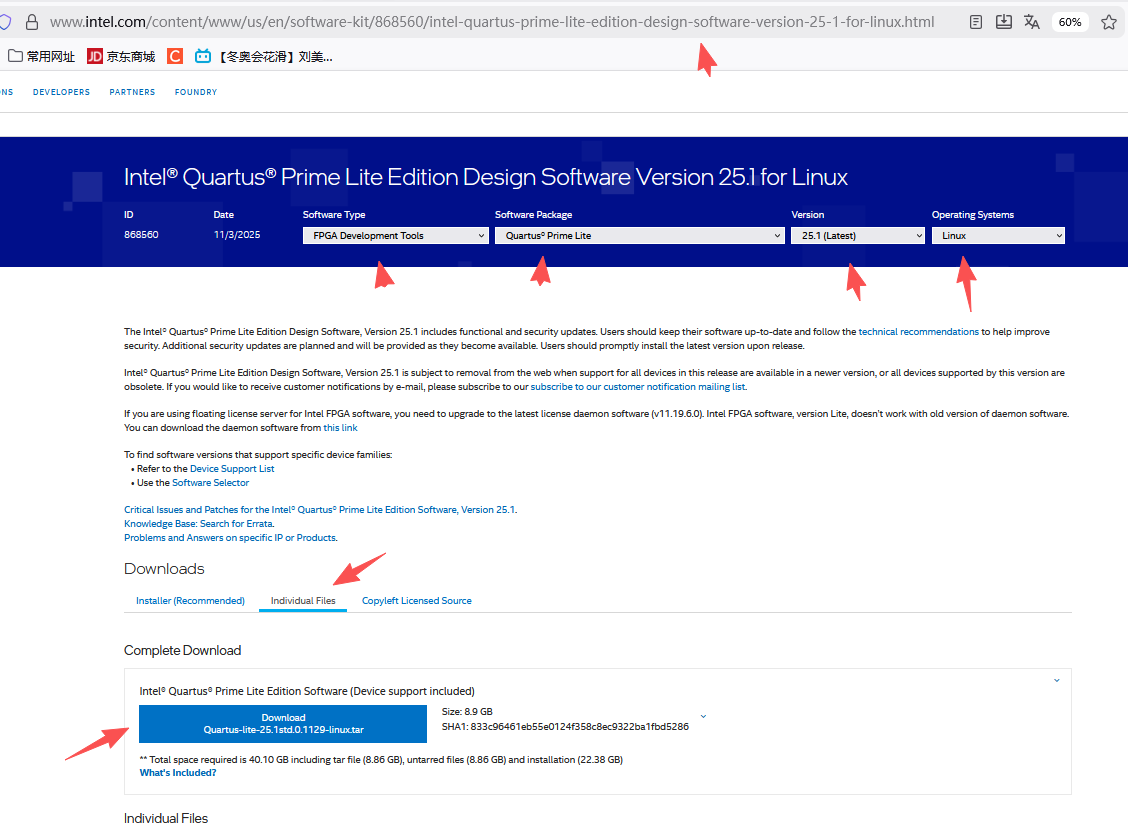The height and width of the screenshot is (827, 1128).
Task: Open the 常用网址 bookmarks folder
Action: [x=42, y=56]
